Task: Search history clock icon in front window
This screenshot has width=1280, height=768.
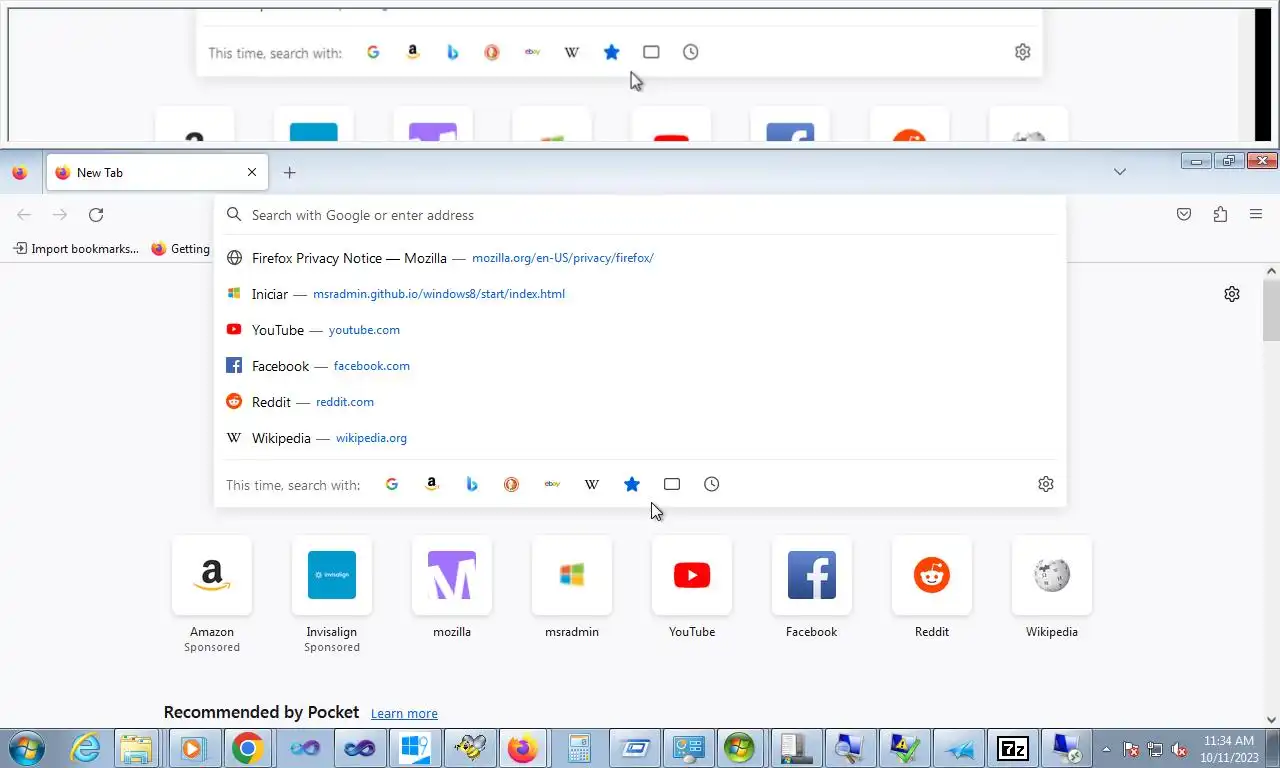Action: (x=712, y=484)
